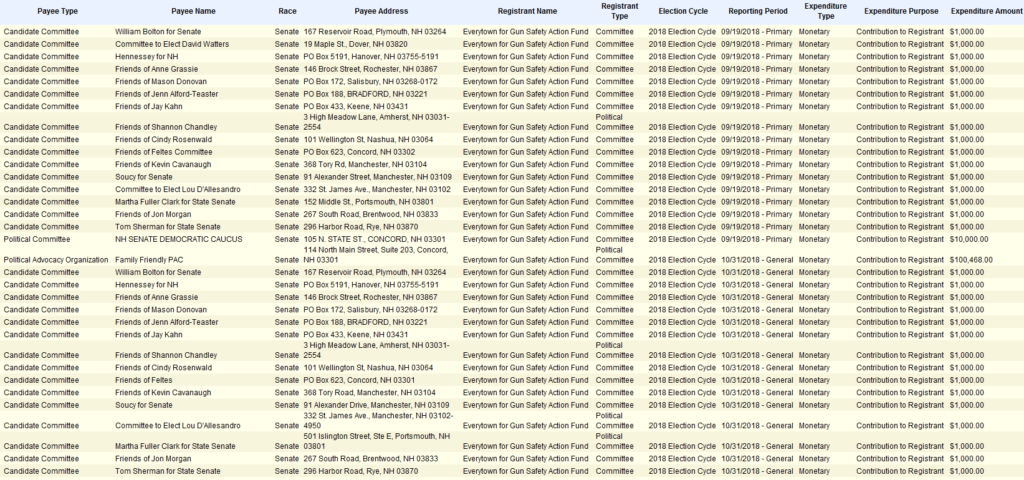Click the Expenditure Purpose column header
Image resolution: width=1024 pixels, height=480 pixels.
pos(896,10)
